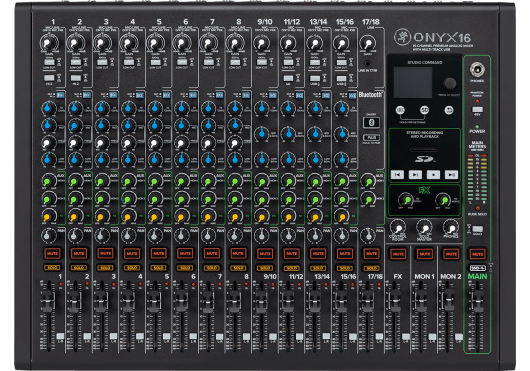Mute stereo channel 9/10
Image resolution: width=530 pixels, height=371 pixels.
265,253
